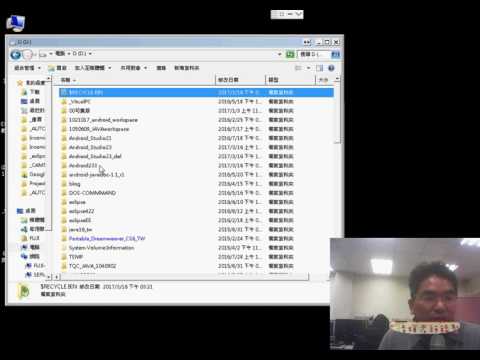The height and width of the screenshot is (360, 480).
Task: Select the blog folder name
Action: 74,184
